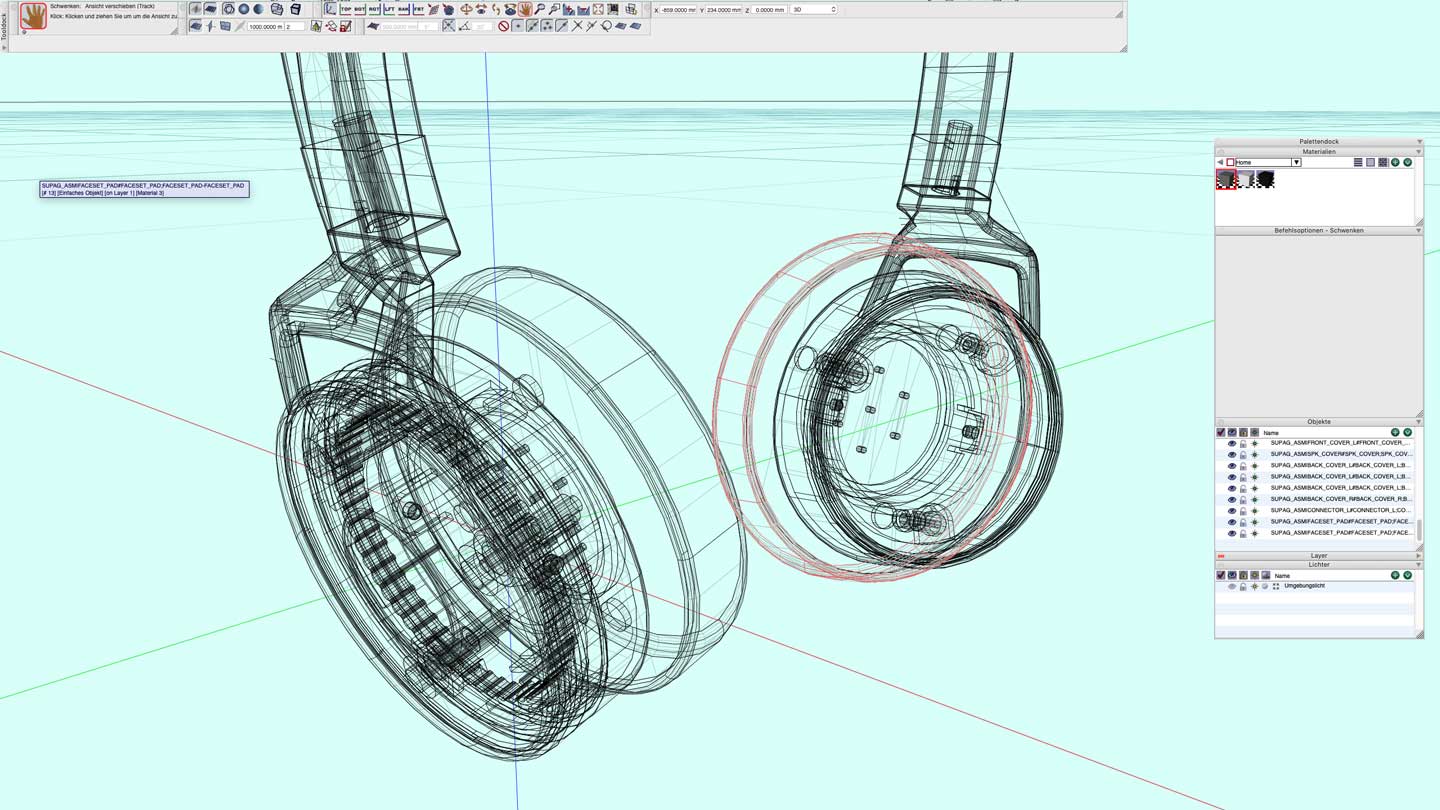Select the CONNECTOR_L object row
This screenshot has width=1440, height=810.
point(1316,511)
